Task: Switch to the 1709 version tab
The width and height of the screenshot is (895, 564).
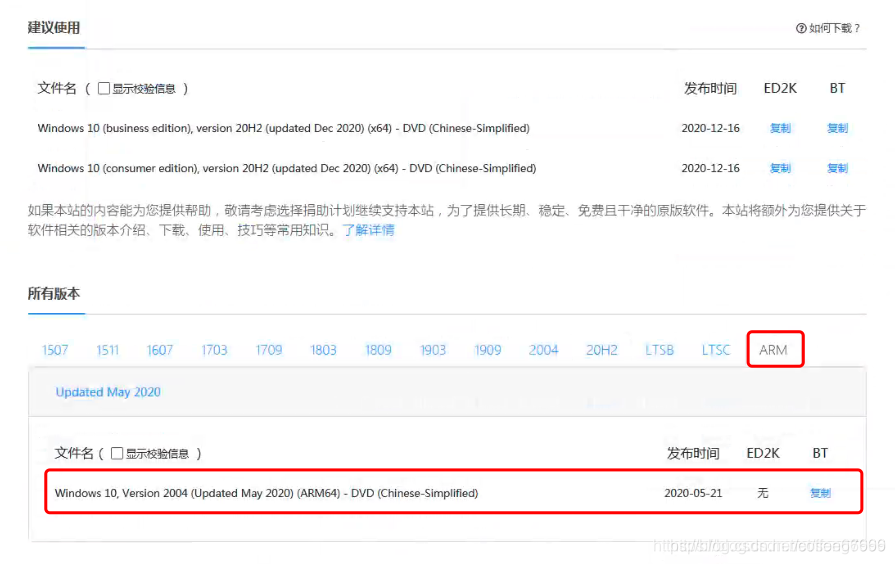Action: point(269,350)
